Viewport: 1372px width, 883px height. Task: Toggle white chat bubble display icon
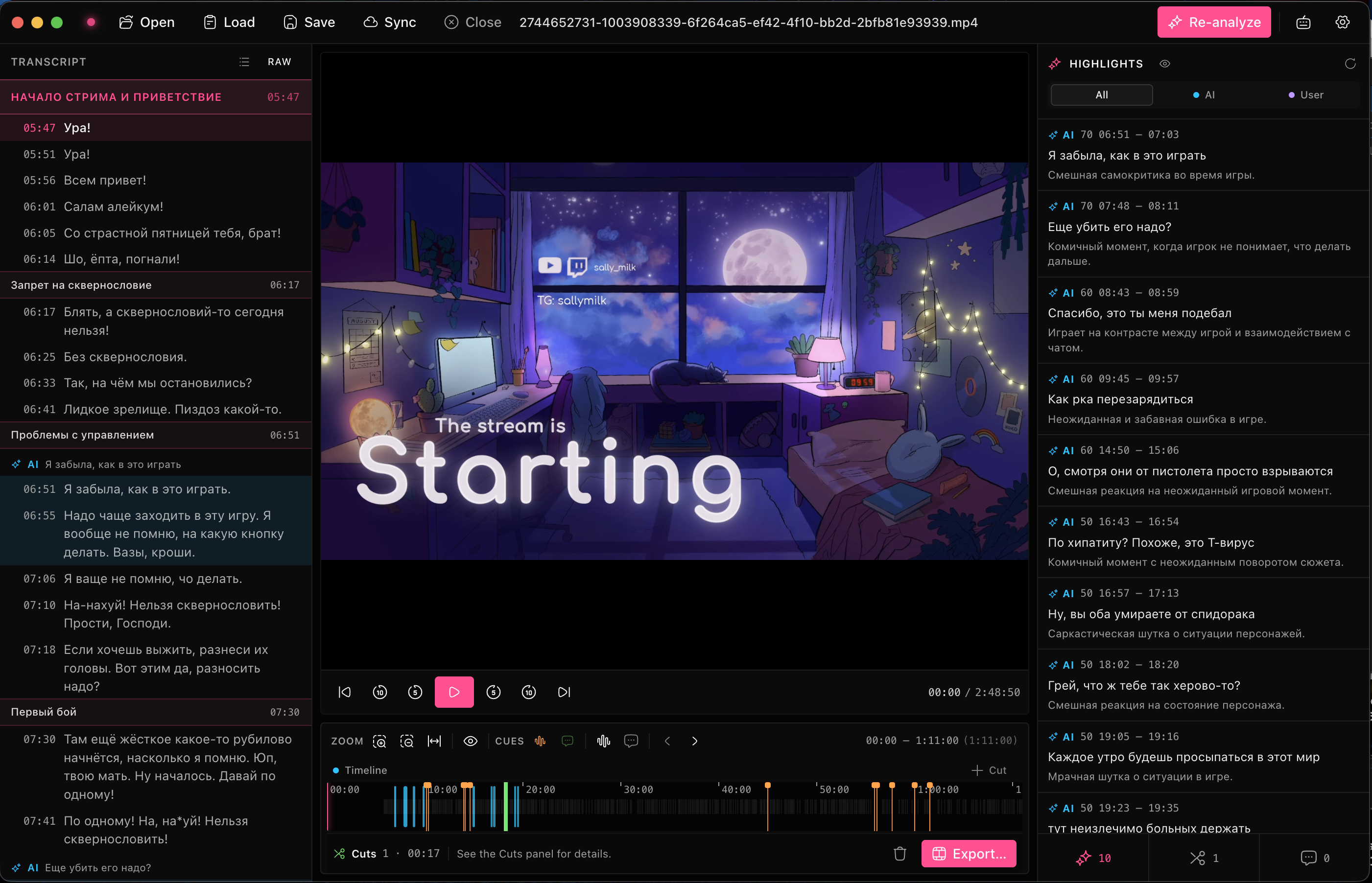pos(631,741)
